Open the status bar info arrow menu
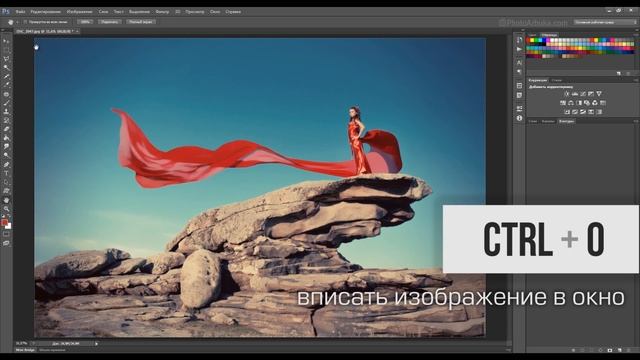The height and width of the screenshot is (360, 640). point(96,344)
